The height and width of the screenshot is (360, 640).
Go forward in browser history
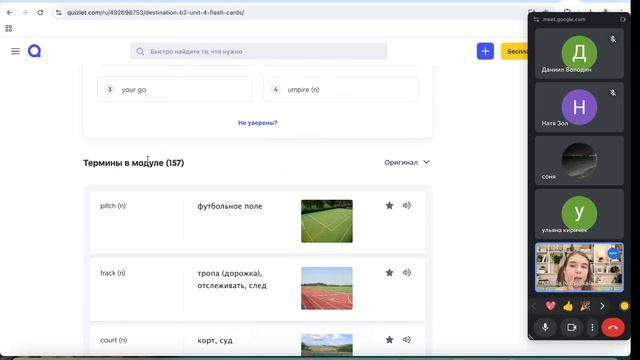pyautogui.click(x=25, y=13)
